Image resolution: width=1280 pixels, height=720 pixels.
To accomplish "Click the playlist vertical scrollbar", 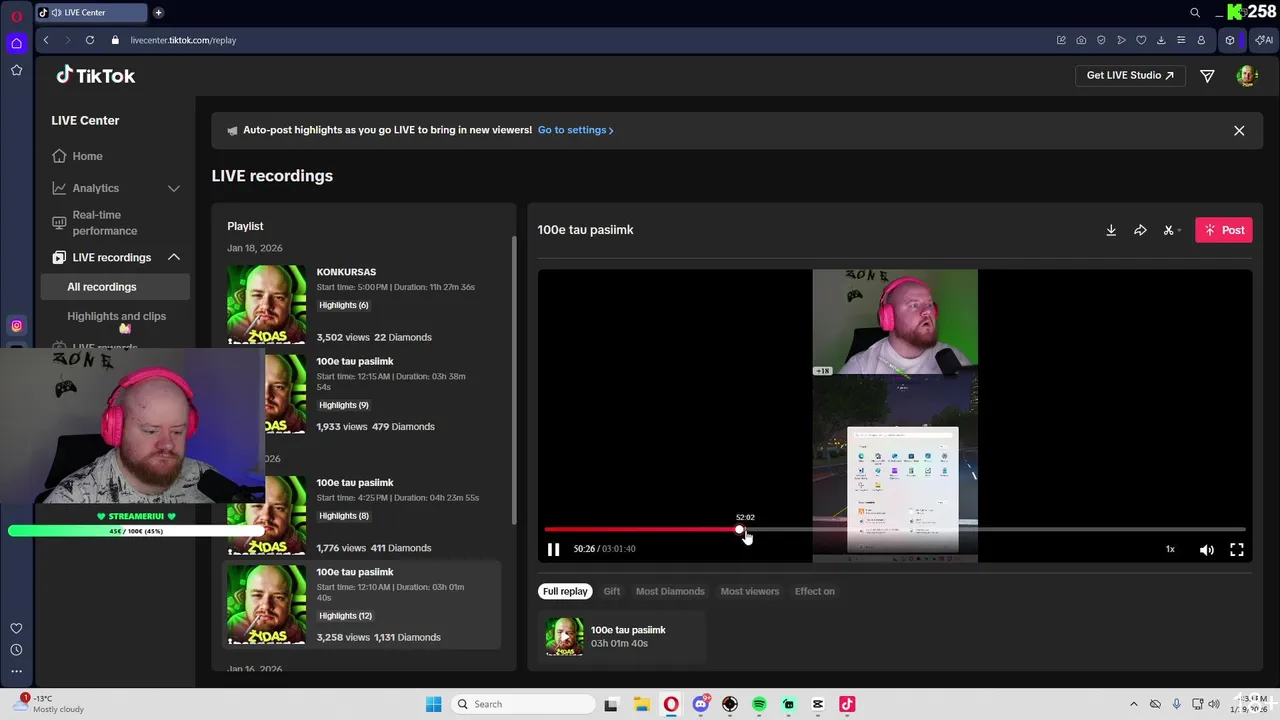I will (514, 380).
